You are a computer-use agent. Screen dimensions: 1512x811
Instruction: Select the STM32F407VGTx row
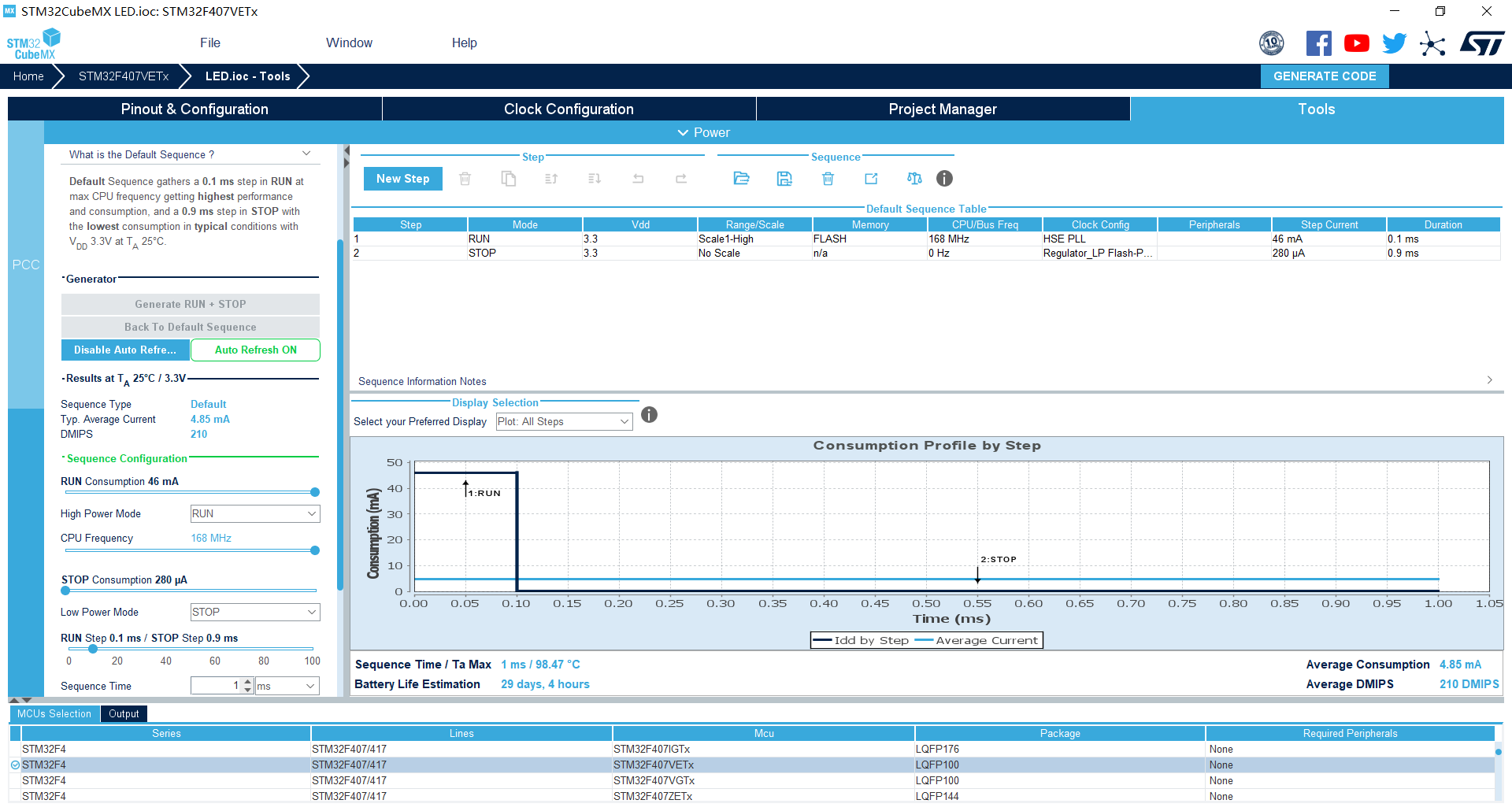pyautogui.click(x=752, y=780)
